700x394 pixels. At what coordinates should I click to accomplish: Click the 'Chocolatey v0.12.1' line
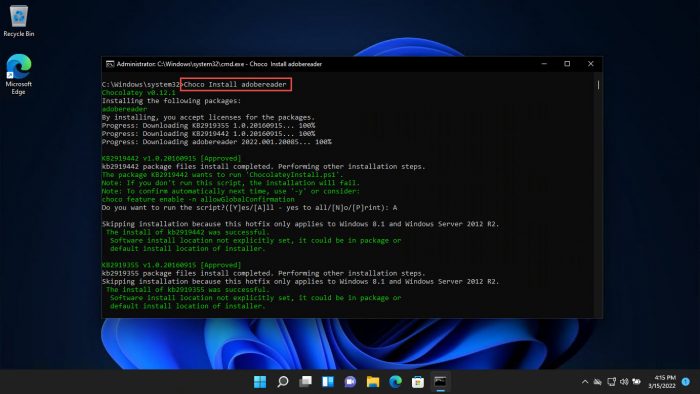click(138, 93)
